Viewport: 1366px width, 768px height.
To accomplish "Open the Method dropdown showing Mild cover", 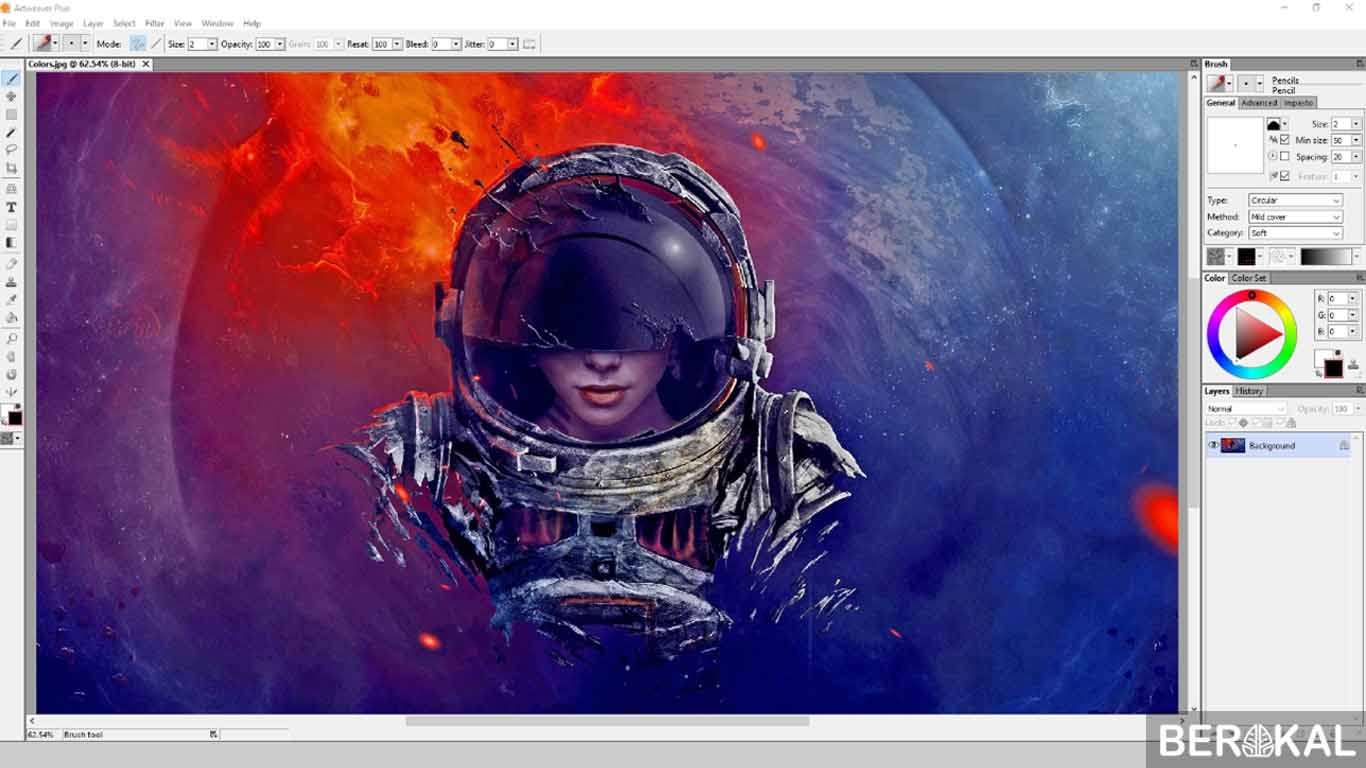I will [1295, 216].
